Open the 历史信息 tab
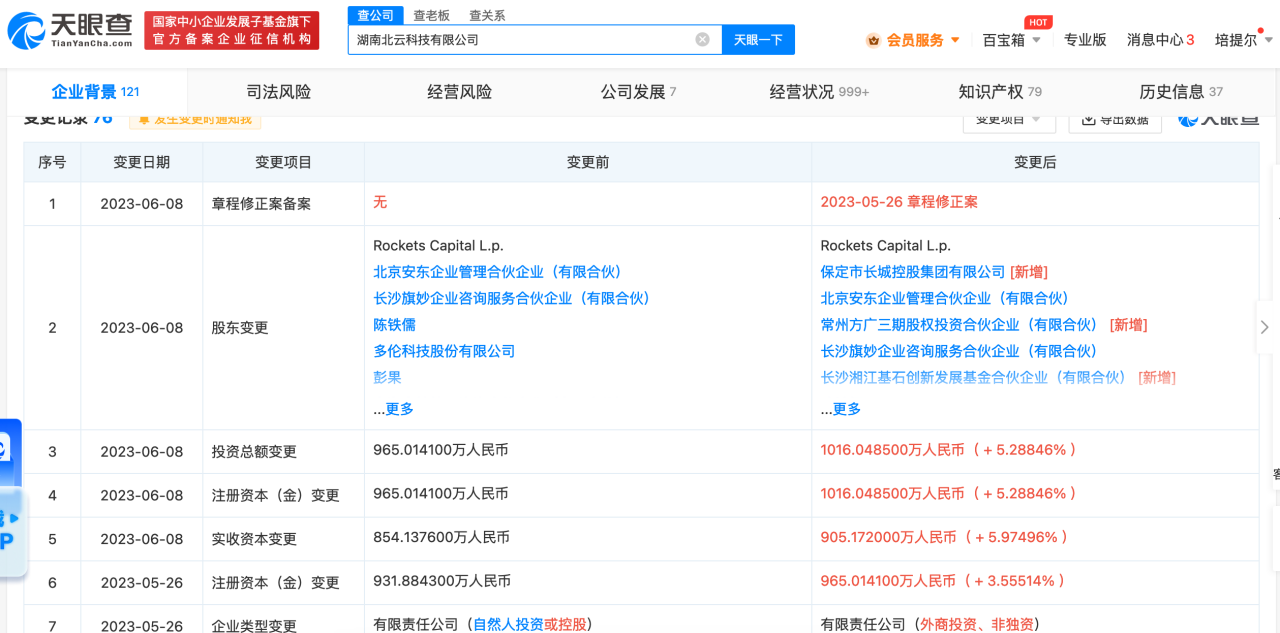This screenshot has width=1280, height=633. (x=1181, y=92)
